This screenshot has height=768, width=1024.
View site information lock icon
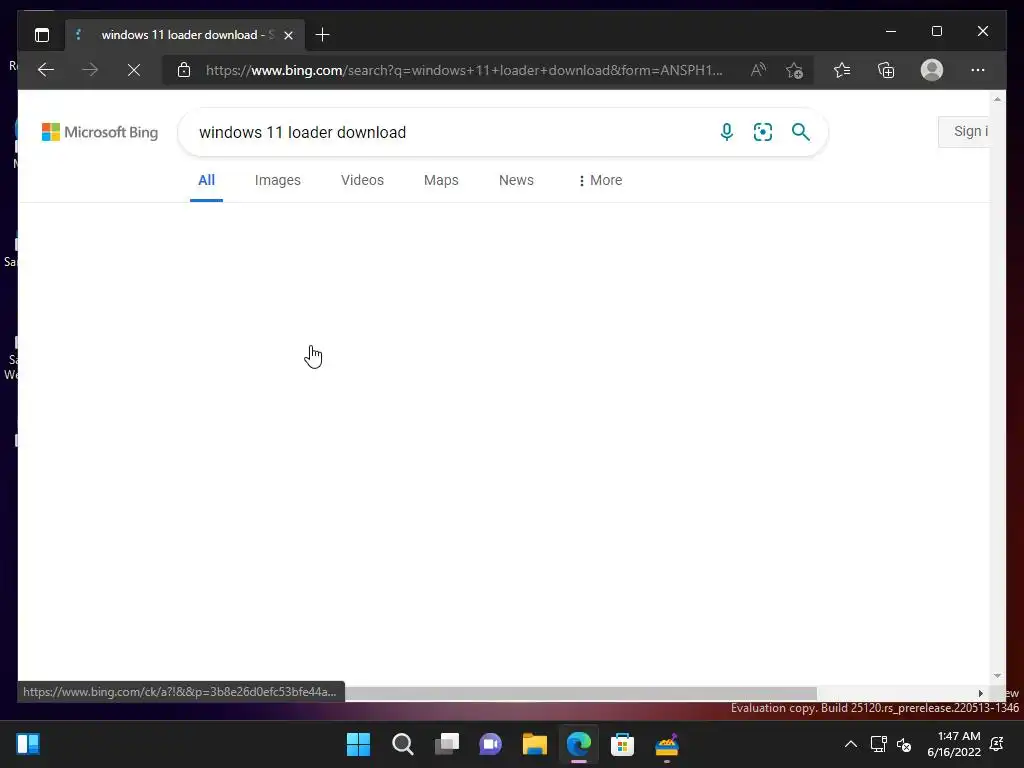pos(184,70)
